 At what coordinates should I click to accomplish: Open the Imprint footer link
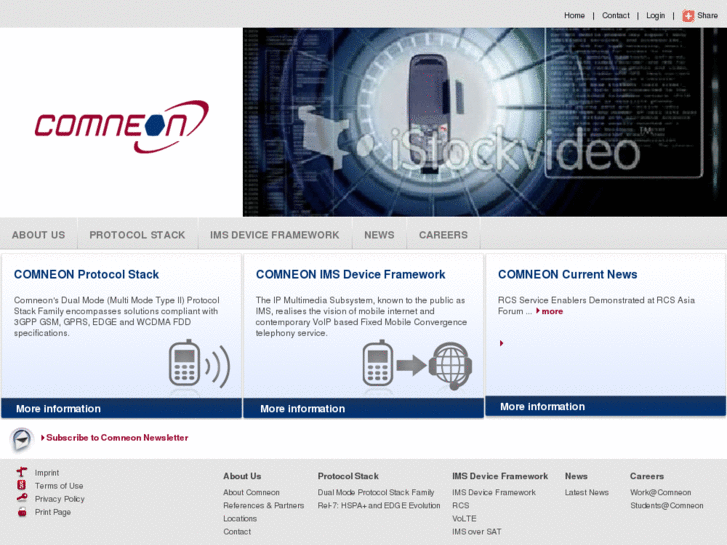pyautogui.click(x=47, y=473)
